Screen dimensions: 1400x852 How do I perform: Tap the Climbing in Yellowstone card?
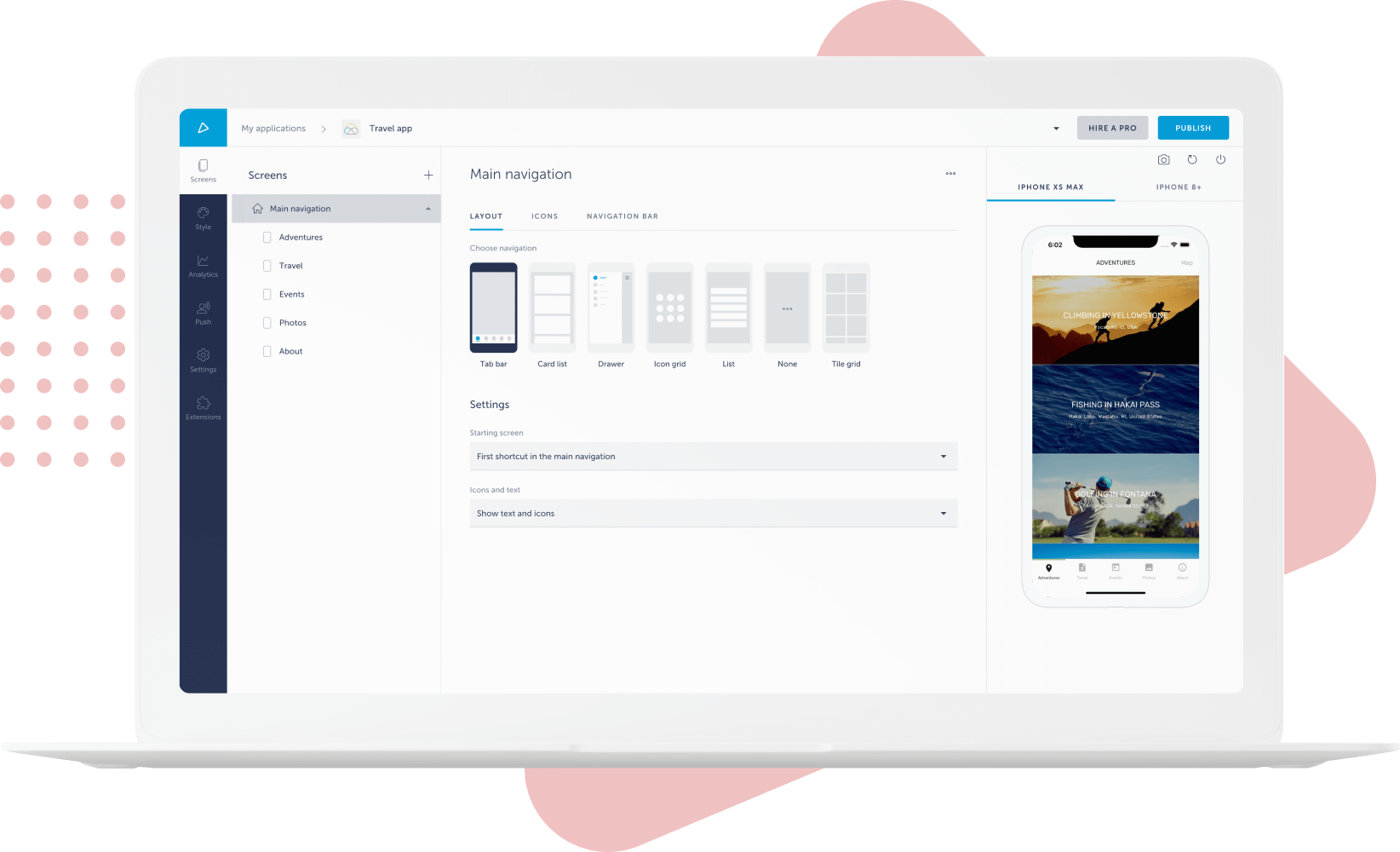click(x=1116, y=319)
